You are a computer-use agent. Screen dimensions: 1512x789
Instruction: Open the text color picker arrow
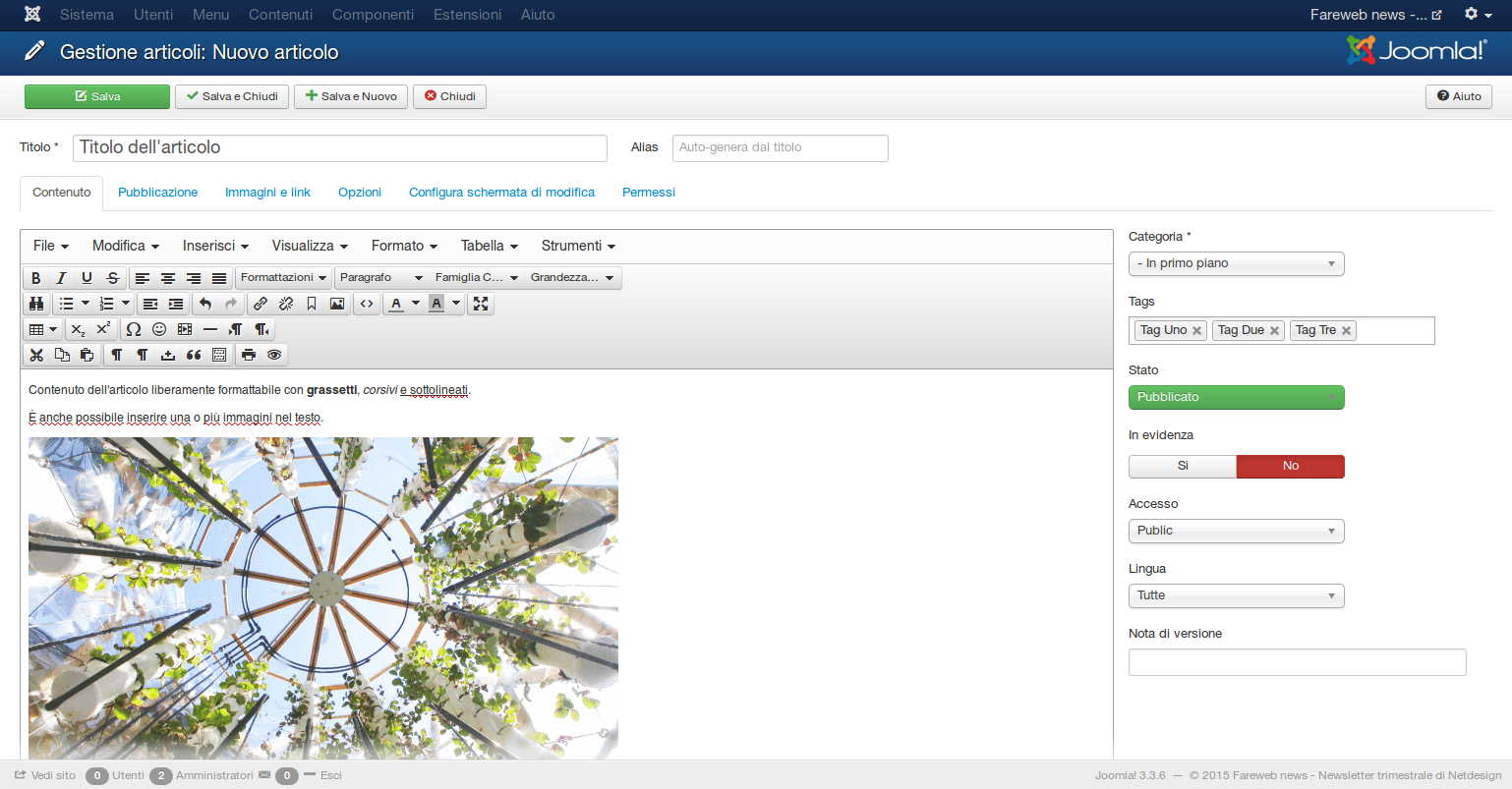(x=416, y=304)
